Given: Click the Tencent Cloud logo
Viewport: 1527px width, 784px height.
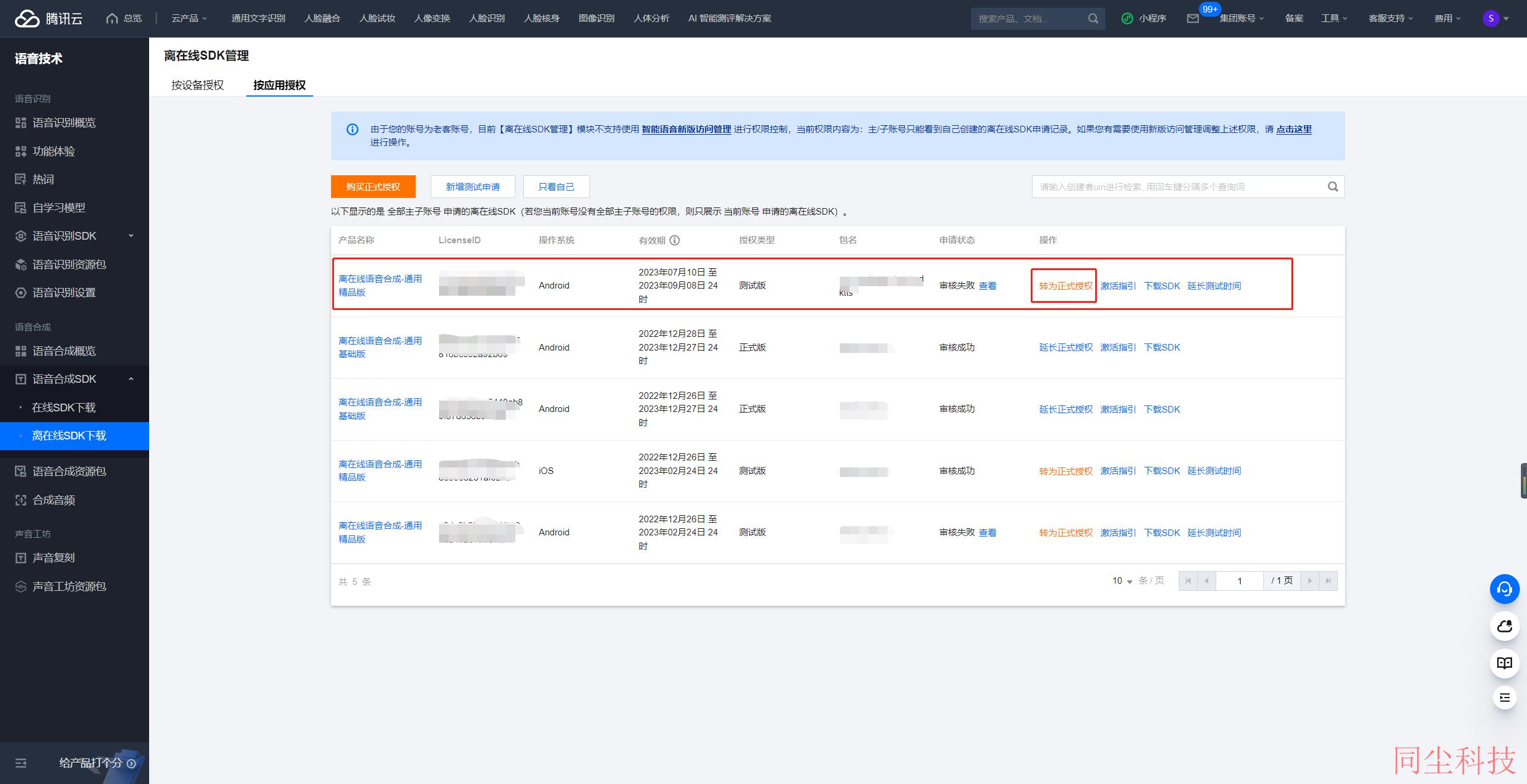Looking at the screenshot, I should click(x=48, y=18).
